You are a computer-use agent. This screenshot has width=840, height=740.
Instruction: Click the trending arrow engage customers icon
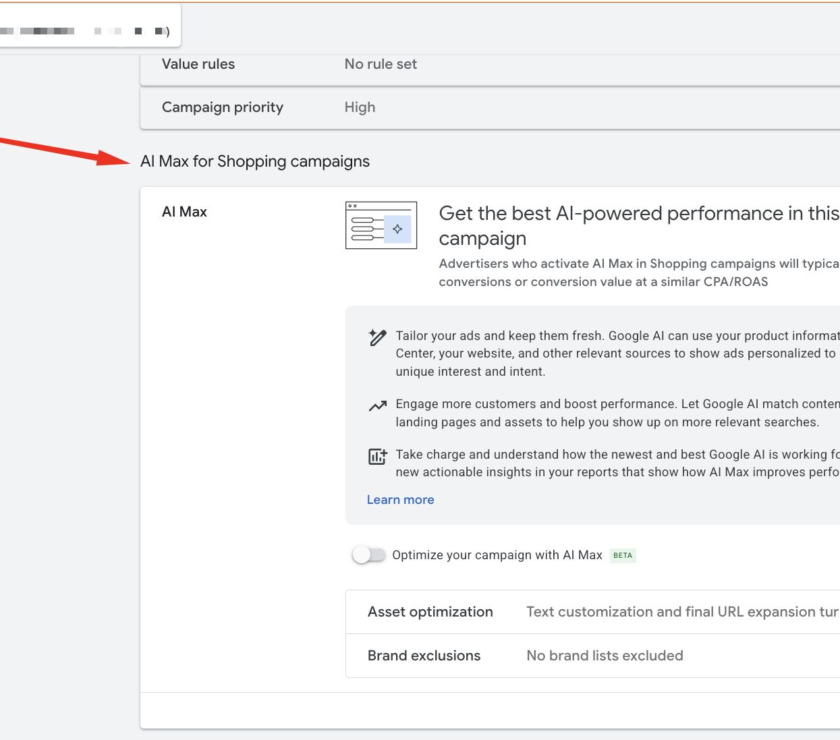click(x=377, y=406)
